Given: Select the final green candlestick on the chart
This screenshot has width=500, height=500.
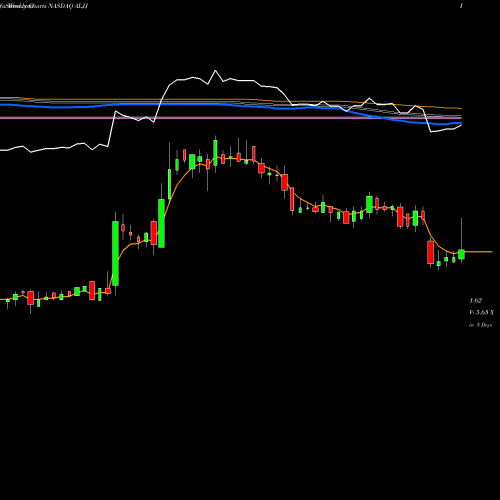Looking at the screenshot, I should click(461, 254).
